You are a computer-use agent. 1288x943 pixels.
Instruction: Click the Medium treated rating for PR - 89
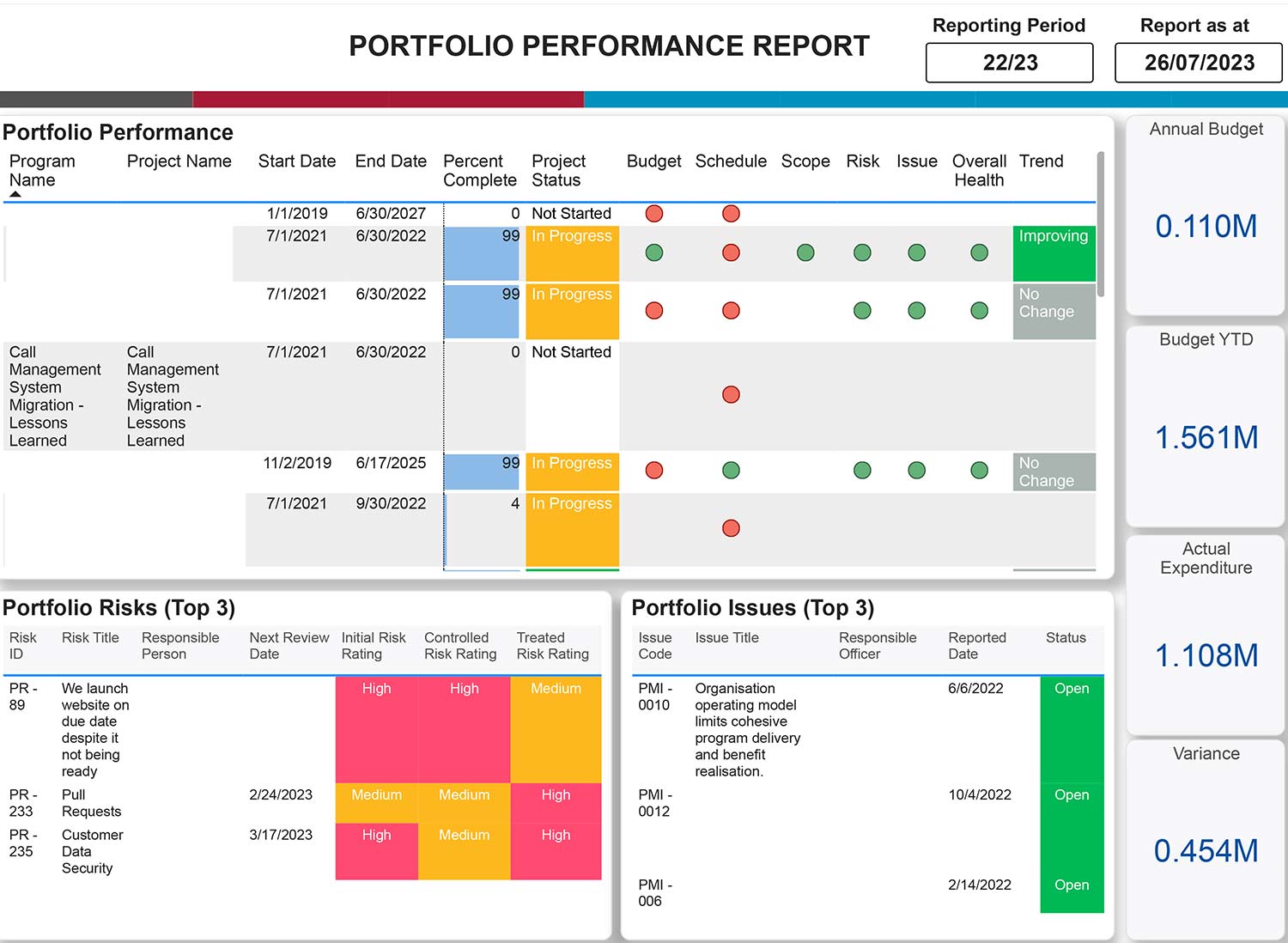point(556,729)
